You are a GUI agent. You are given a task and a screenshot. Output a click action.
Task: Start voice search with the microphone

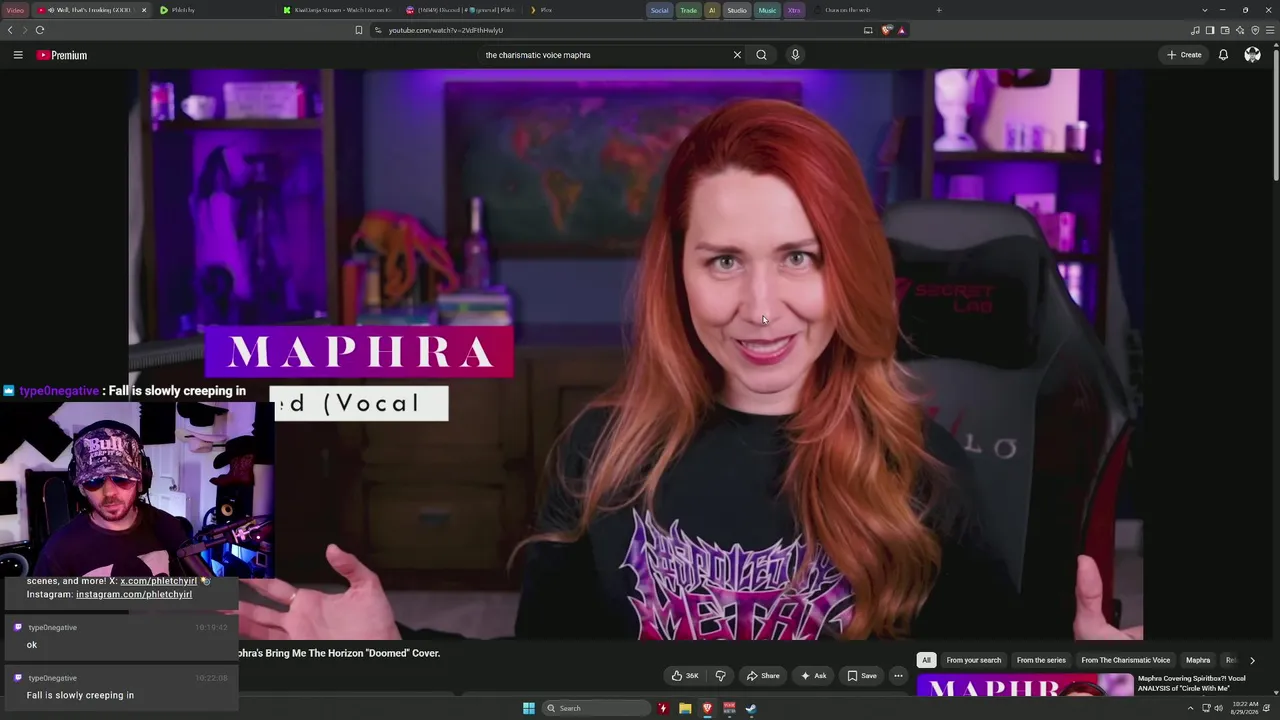795,55
